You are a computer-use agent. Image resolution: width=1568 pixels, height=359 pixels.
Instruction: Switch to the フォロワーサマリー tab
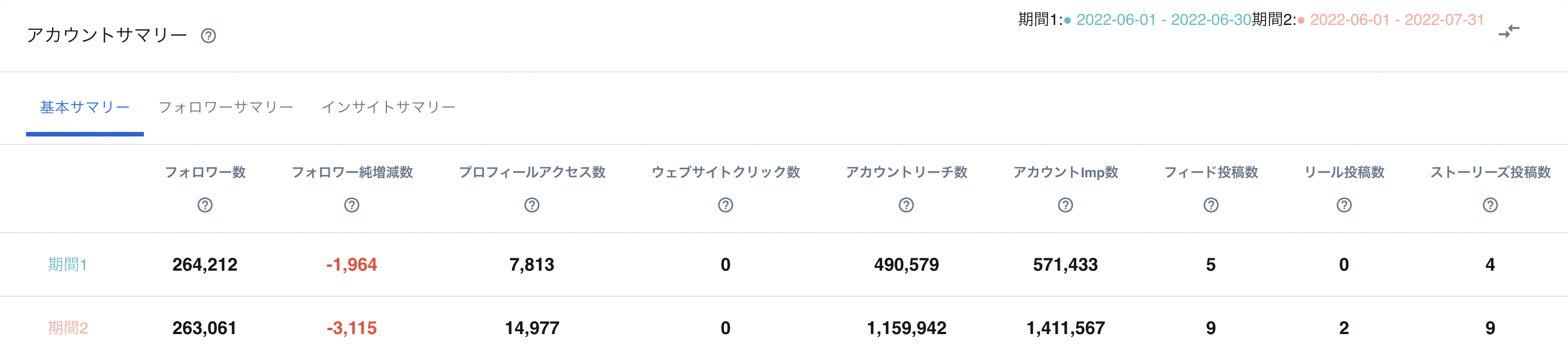click(226, 106)
